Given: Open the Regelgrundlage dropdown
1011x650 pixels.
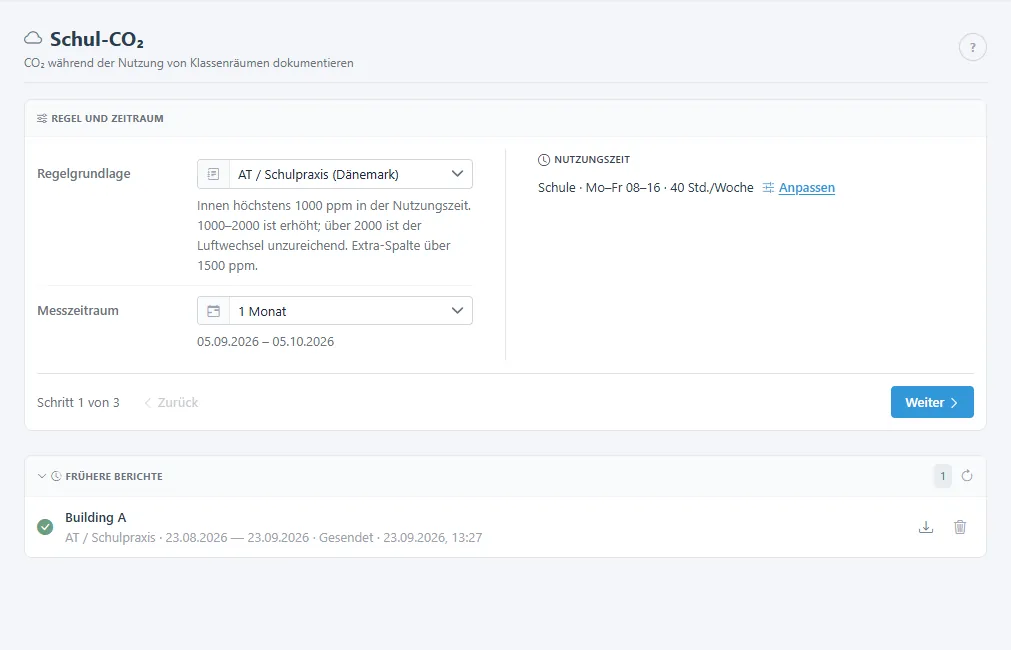Looking at the screenshot, I should (x=335, y=174).
